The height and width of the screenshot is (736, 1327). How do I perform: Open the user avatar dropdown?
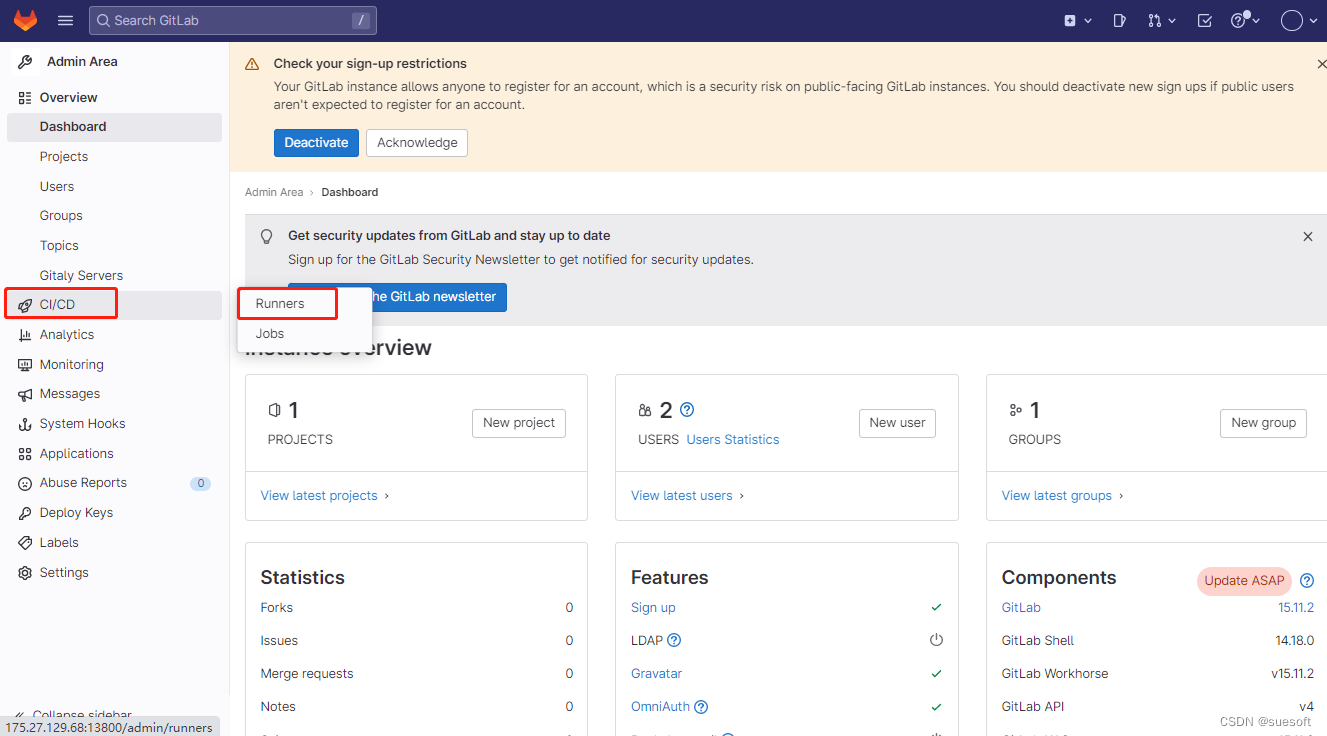click(x=1299, y=20)
